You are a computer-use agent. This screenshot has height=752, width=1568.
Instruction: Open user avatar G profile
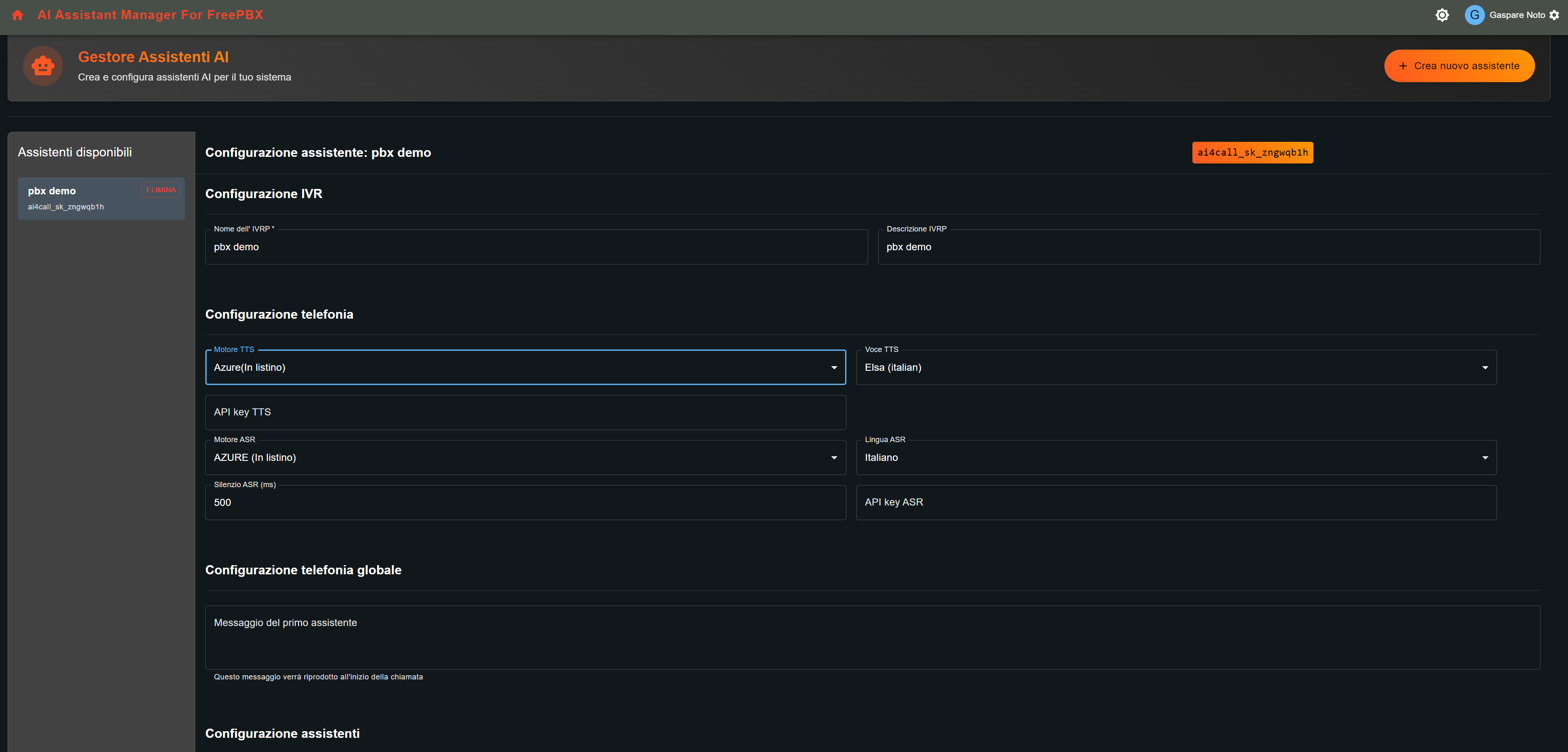(x=1474, y=15)
